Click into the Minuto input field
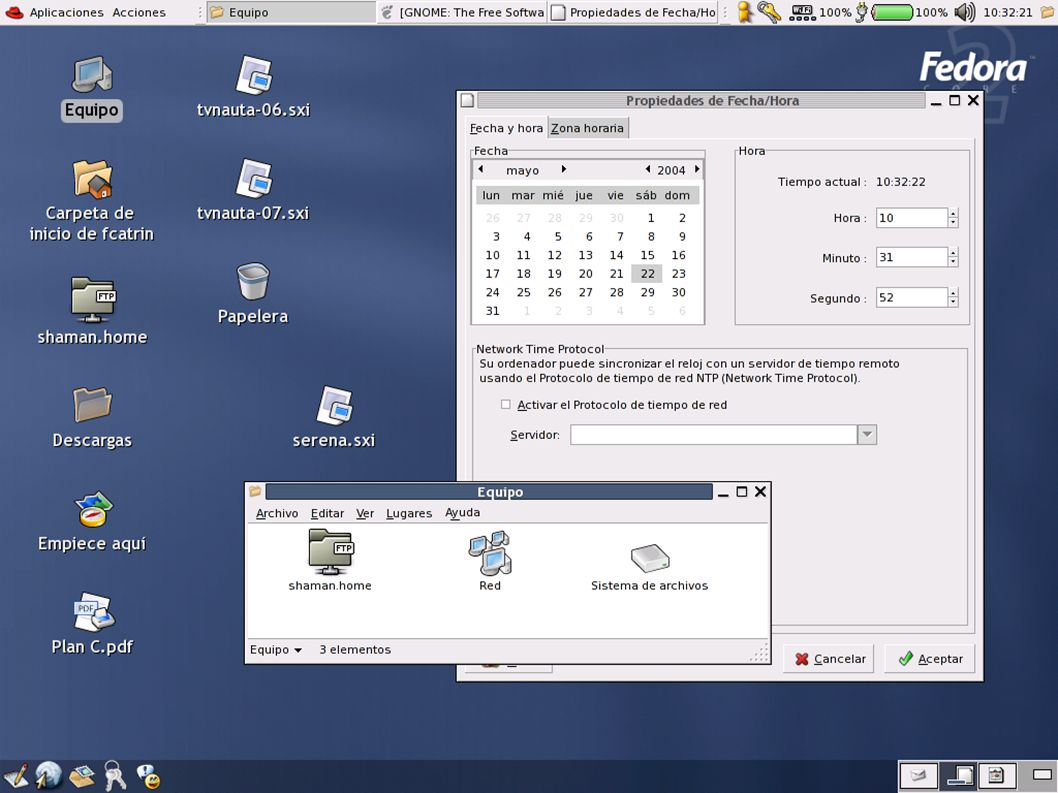Screen dimensions: 1058x793 912,257
